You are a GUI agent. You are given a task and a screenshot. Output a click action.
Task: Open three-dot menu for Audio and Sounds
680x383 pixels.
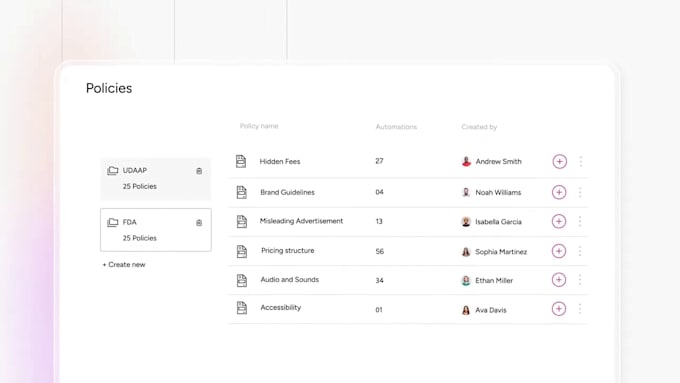pos(580,280)
